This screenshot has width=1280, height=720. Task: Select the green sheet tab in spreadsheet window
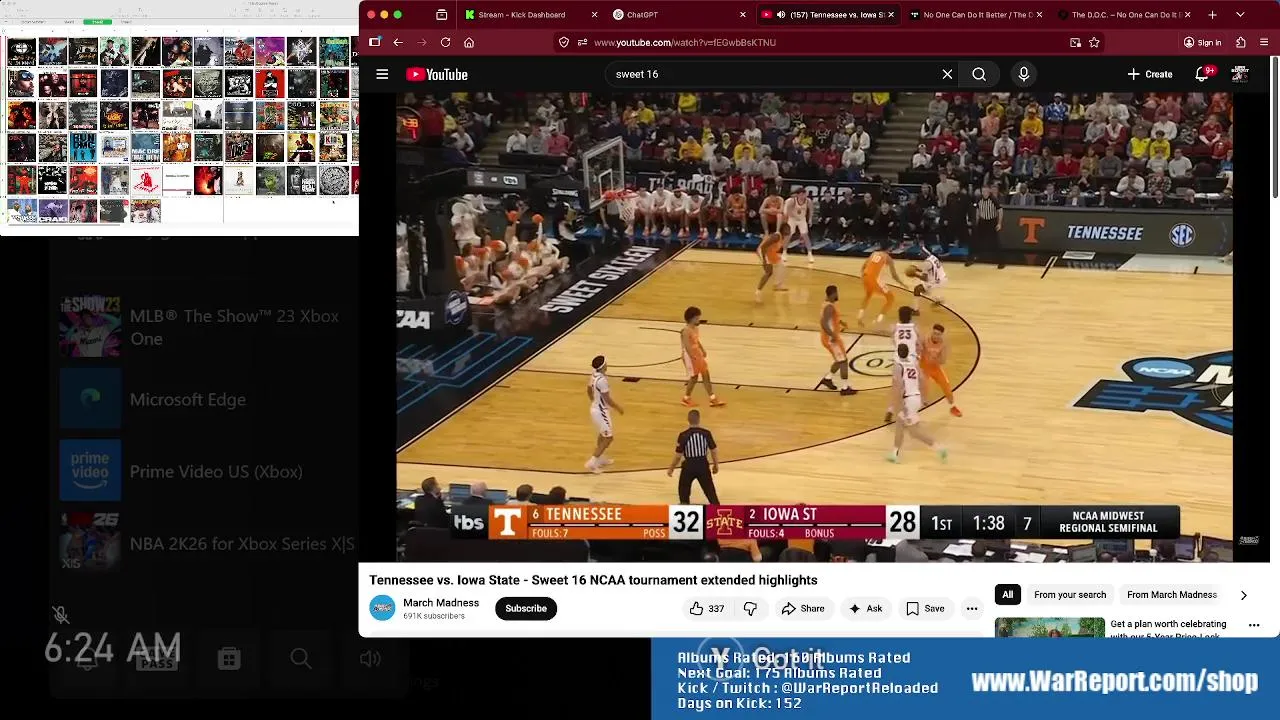97,21
